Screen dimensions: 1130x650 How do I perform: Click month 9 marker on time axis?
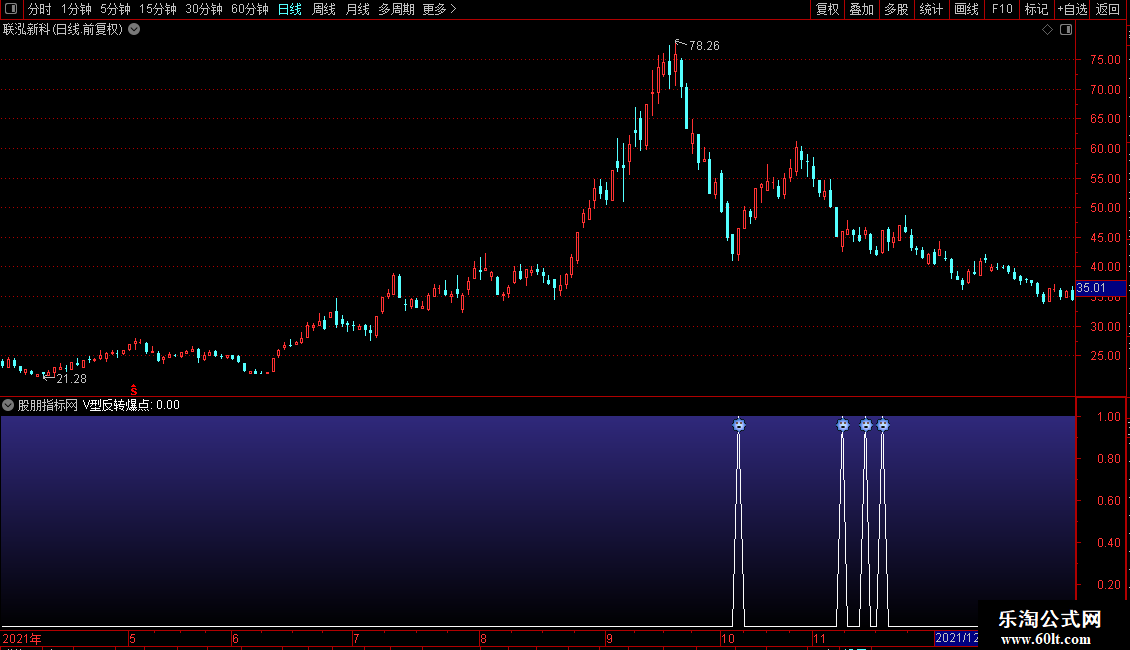pos(610,638)
